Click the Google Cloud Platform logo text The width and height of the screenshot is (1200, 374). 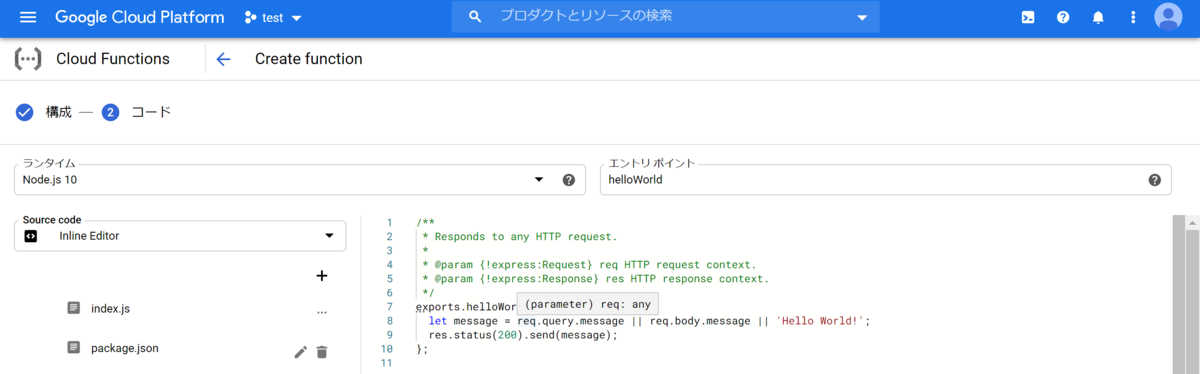(x=140, y=17)
